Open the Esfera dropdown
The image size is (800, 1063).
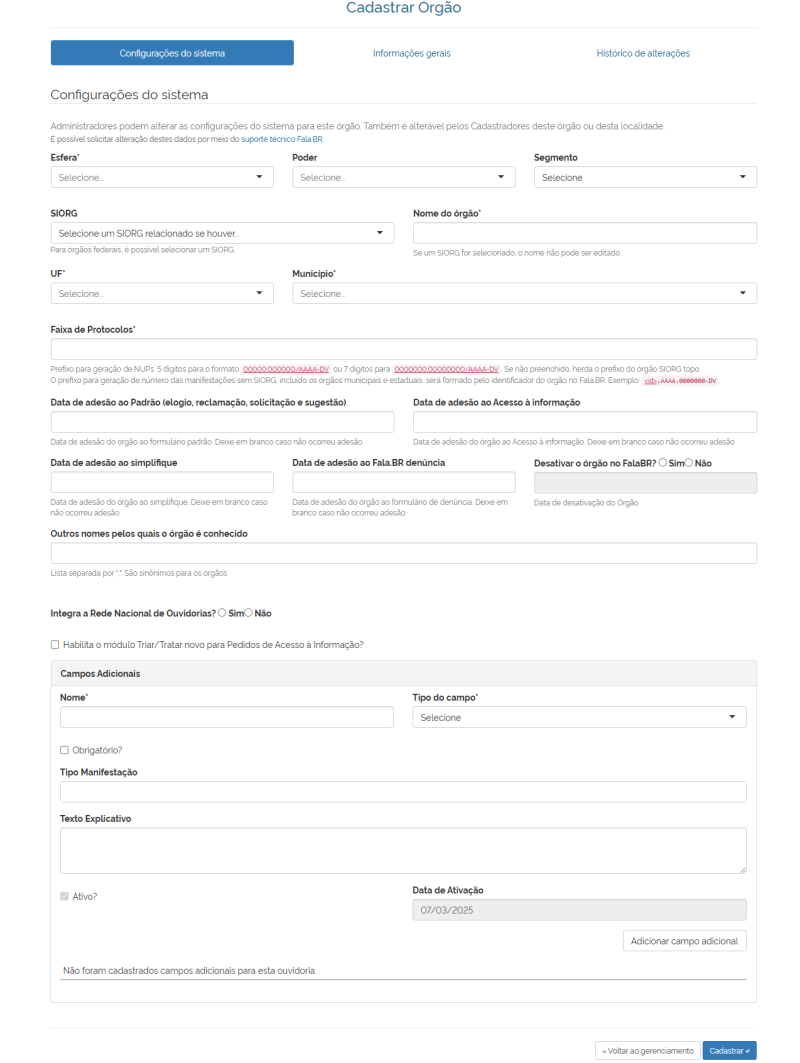[162, 177]
